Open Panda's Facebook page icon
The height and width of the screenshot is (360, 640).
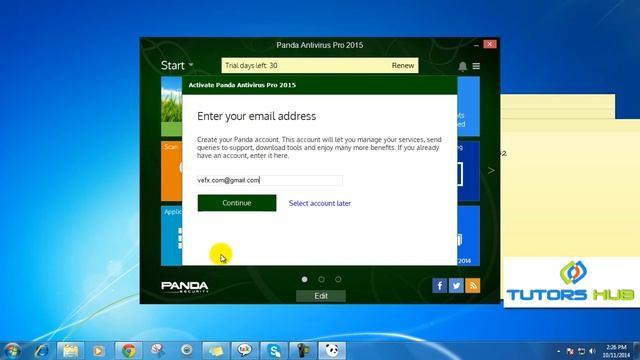[x=440, y=286]
